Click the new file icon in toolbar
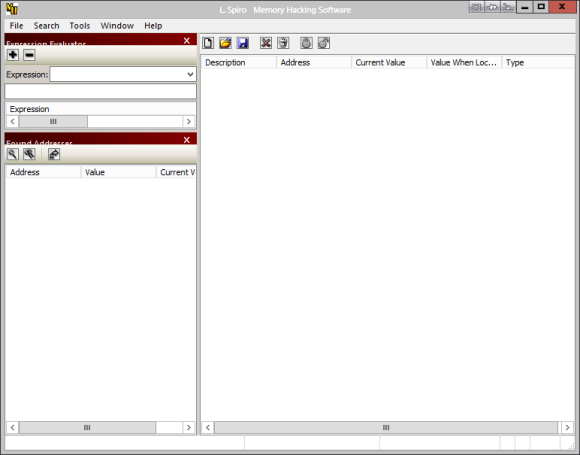Screen dimensions: 580x455 point(208,43)
